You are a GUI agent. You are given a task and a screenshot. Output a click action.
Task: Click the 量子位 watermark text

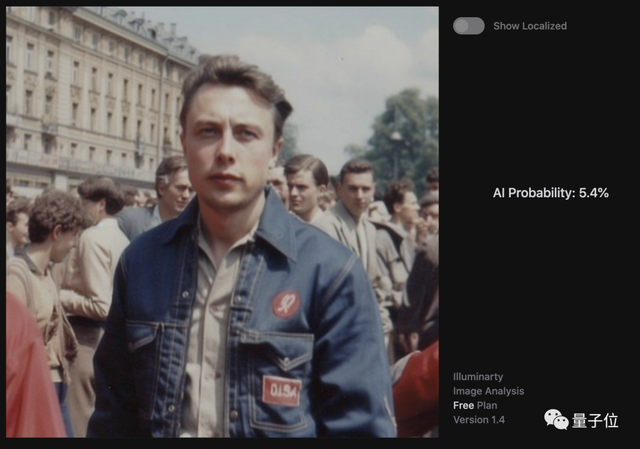click(595, 420)
